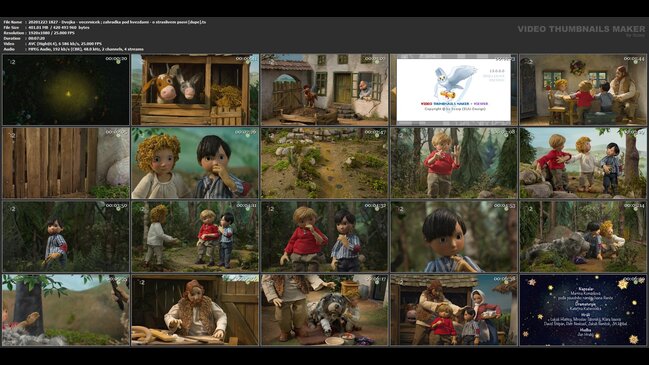649x365 pixels.
Task: Open the three children by rocks thumbnail
Action: [583, 163]
